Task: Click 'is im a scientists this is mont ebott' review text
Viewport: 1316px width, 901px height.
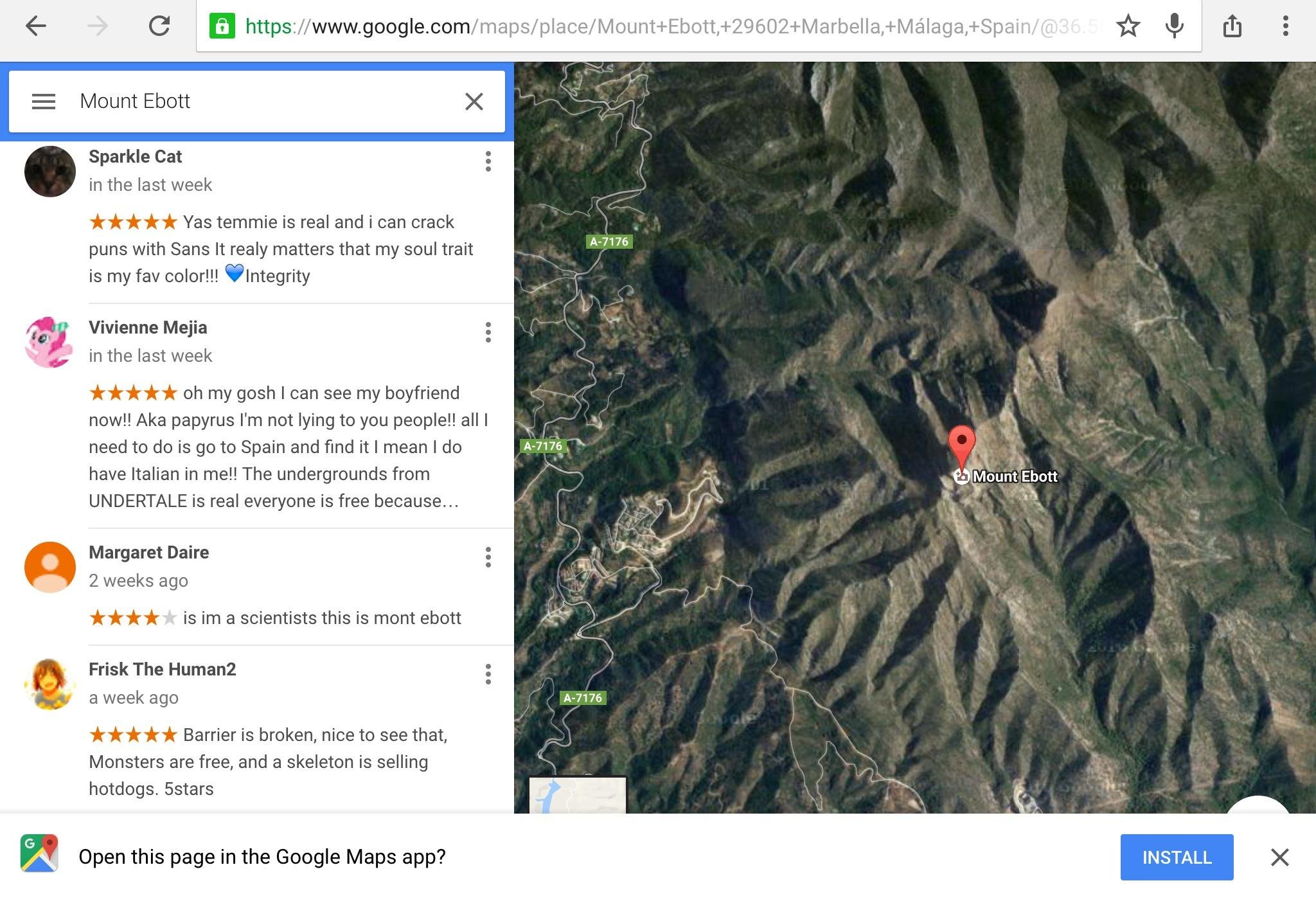Action: pyautogui.click(x=322, y=618)
